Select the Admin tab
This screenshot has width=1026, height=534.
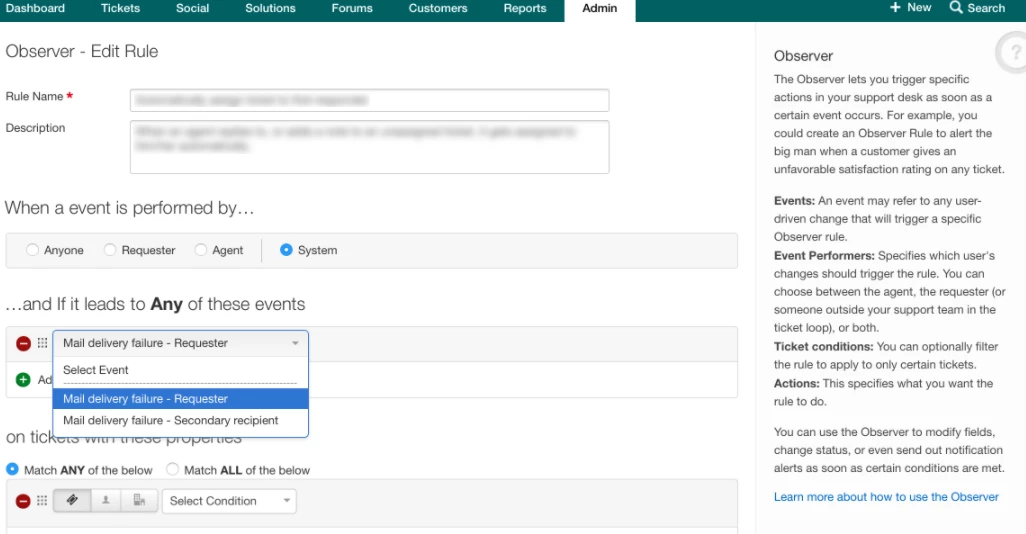(x=599, y=9)
